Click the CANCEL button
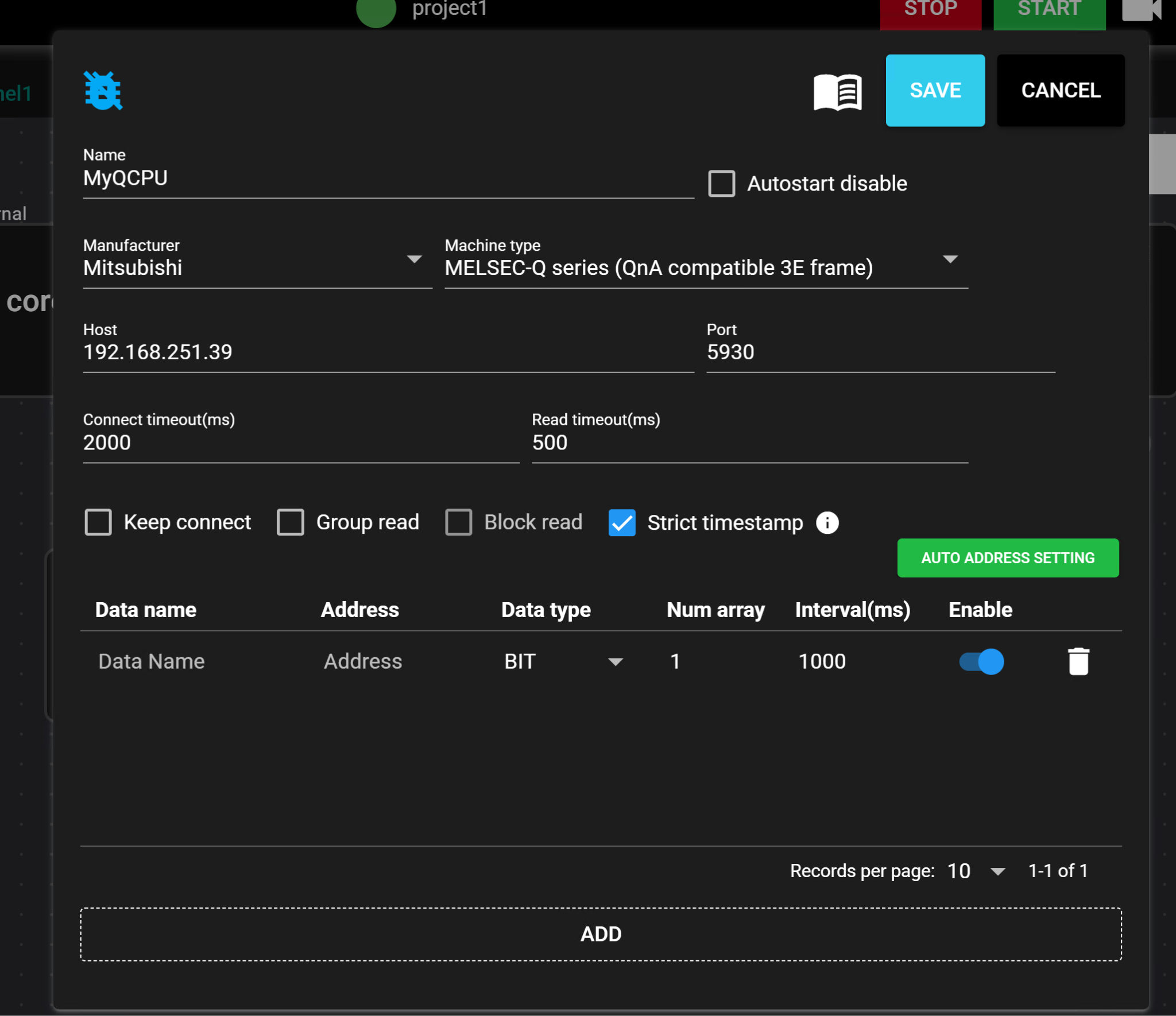This screenshot has height=1016, width=1176. 1060,90
